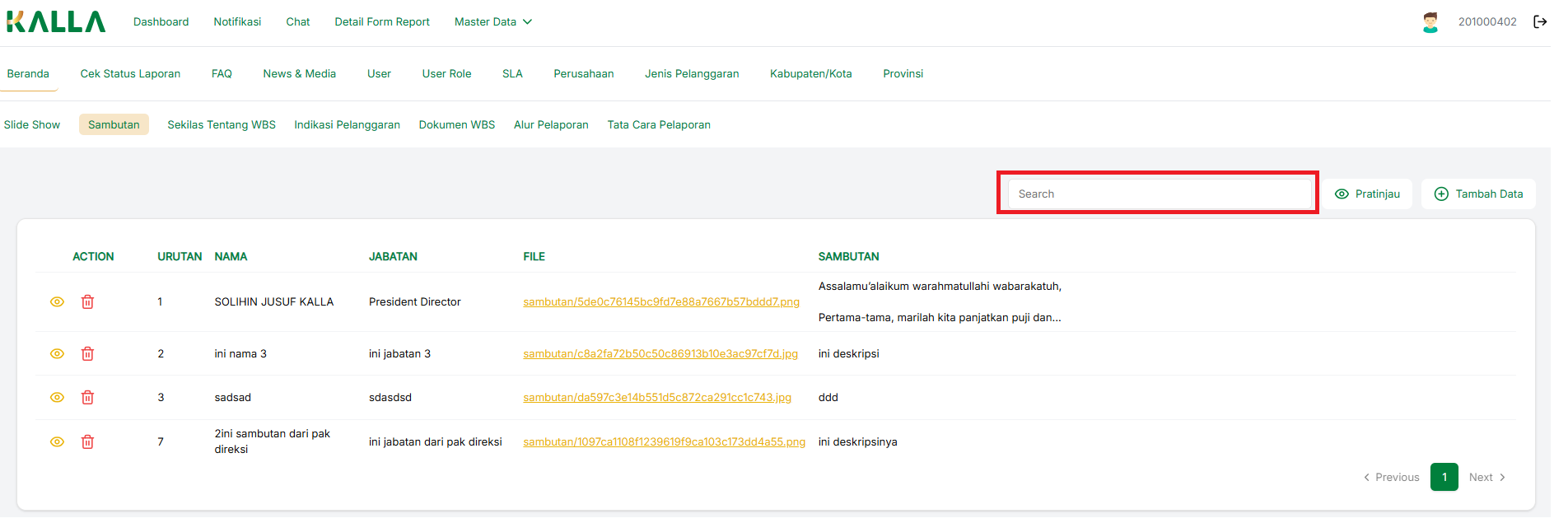Expand the Master Data dropdown menu
Image resolution: width=1568 pixels, height=523 pixels.
[x=492, y=22]
